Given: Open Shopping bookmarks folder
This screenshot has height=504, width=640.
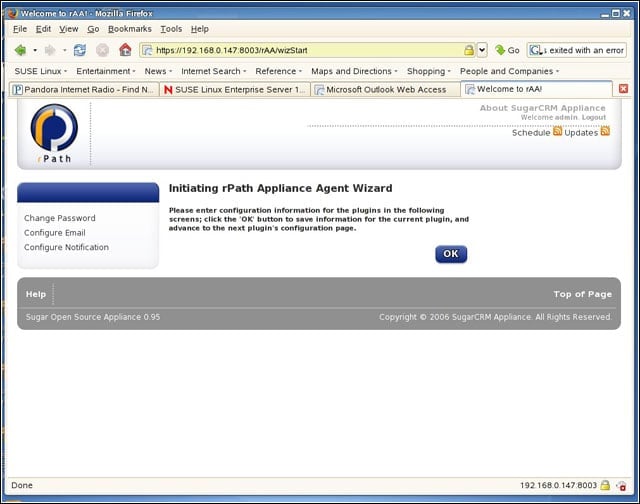Looking at the screenshot, I should (x=429, y=71).
